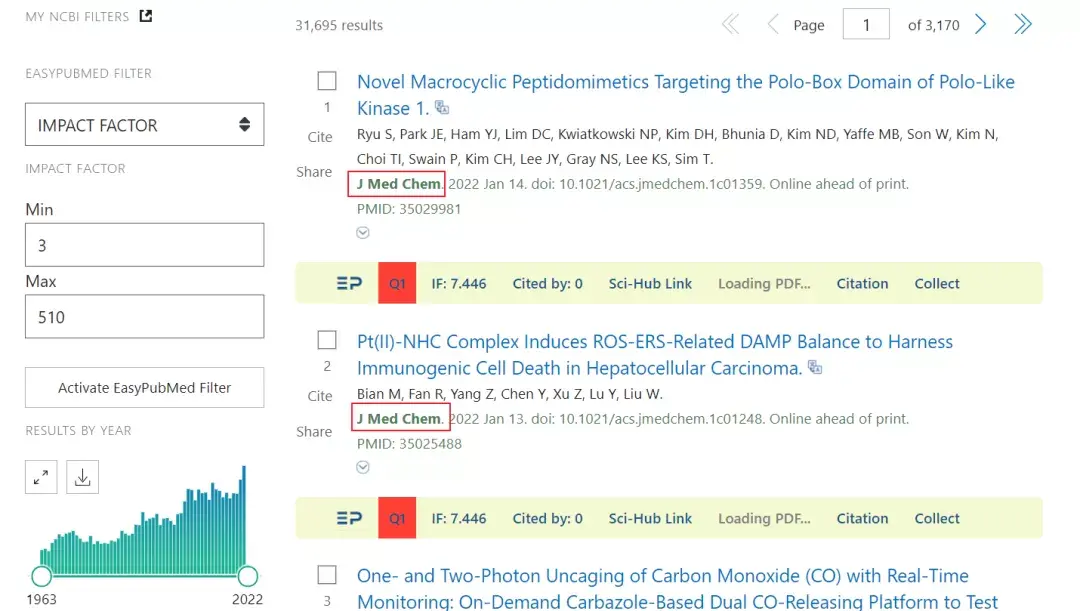Viewport: 1080px width, 611px height.
Task: Open Share options for the second article
Action: [x=314, y=432]
